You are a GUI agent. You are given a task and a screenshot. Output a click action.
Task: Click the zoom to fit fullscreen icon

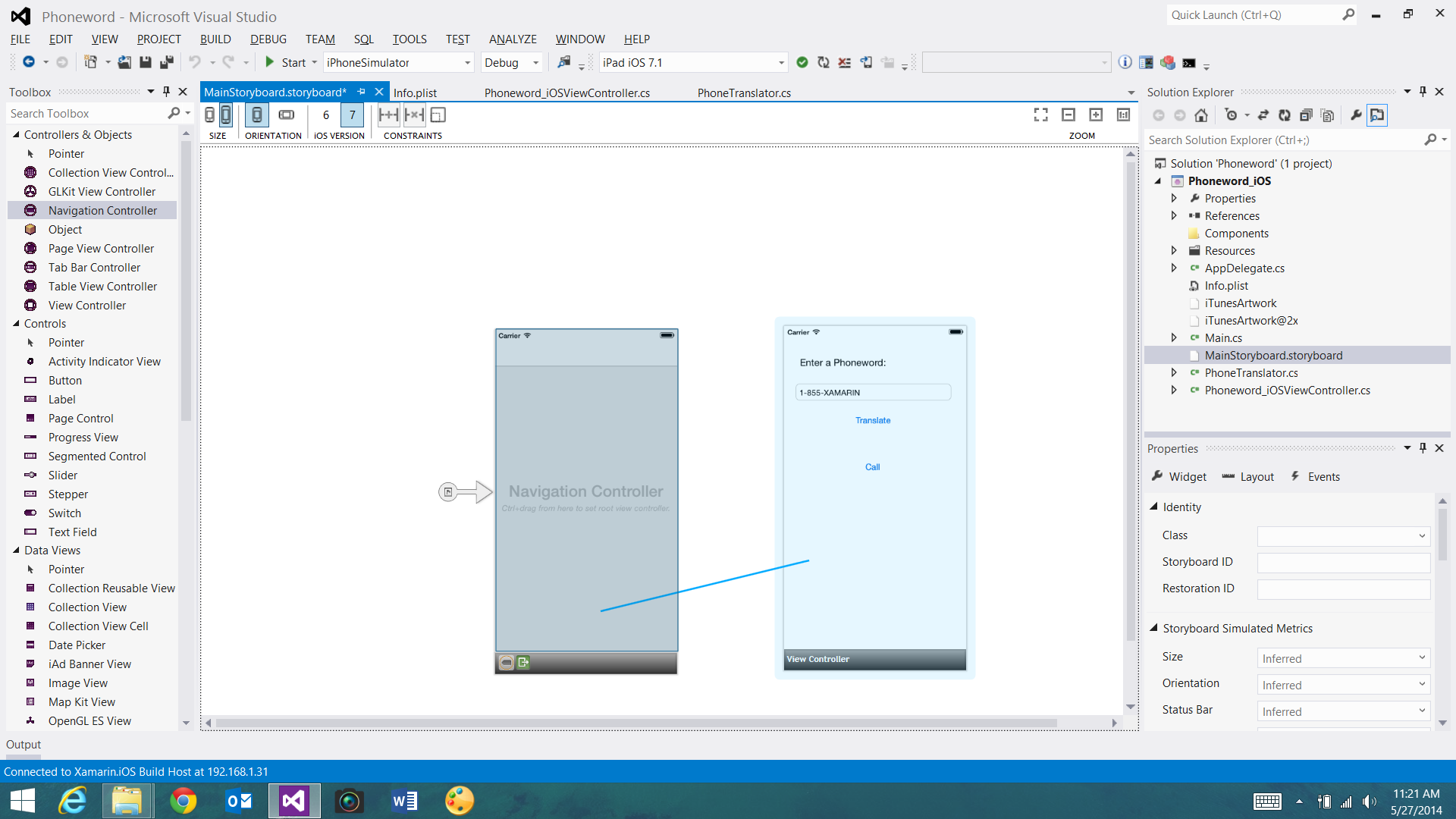point(1041,115)
